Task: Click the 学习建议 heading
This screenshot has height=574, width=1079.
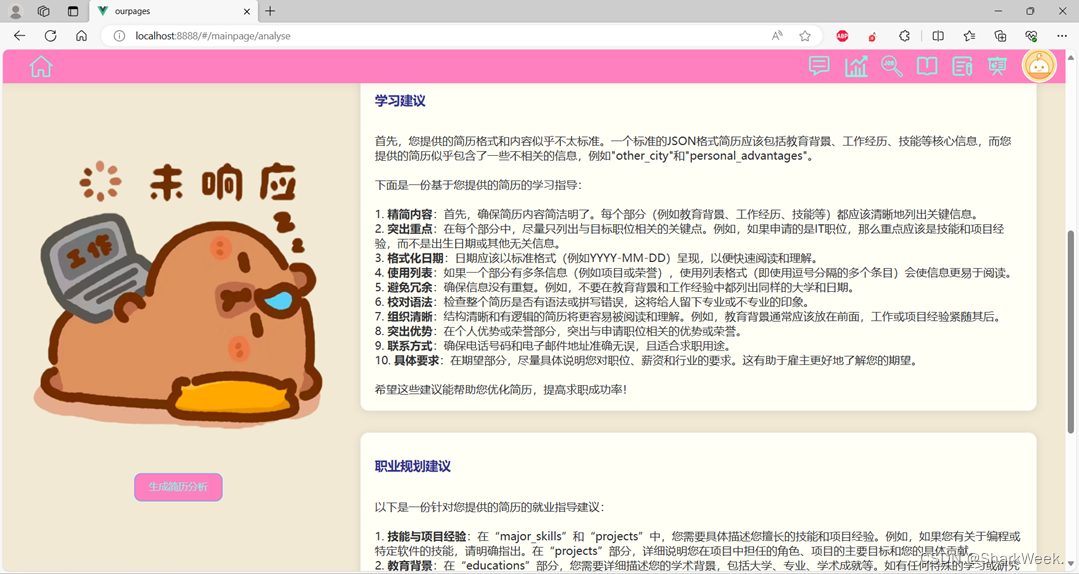Action: (x=400, y=100)
